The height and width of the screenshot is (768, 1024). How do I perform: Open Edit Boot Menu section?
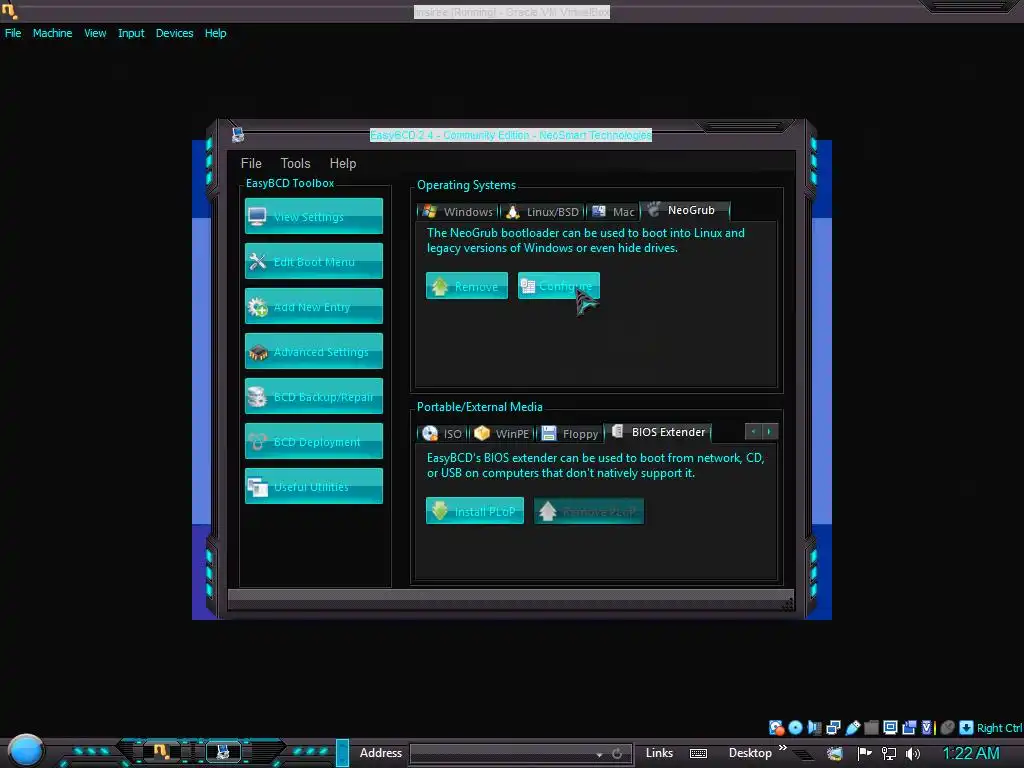click(x=313, y=261)
